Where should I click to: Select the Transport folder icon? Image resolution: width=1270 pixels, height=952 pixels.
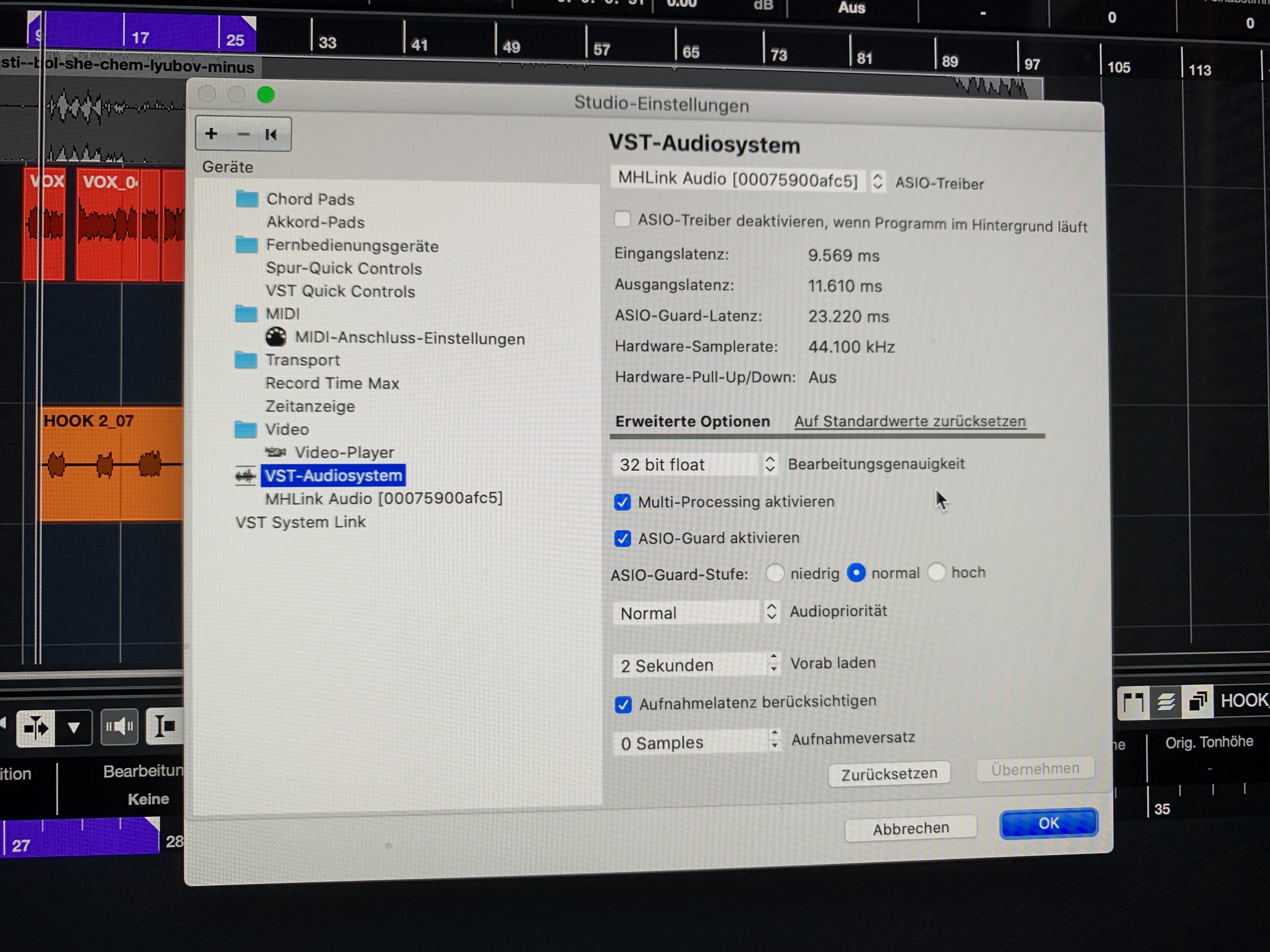[246, 360]
